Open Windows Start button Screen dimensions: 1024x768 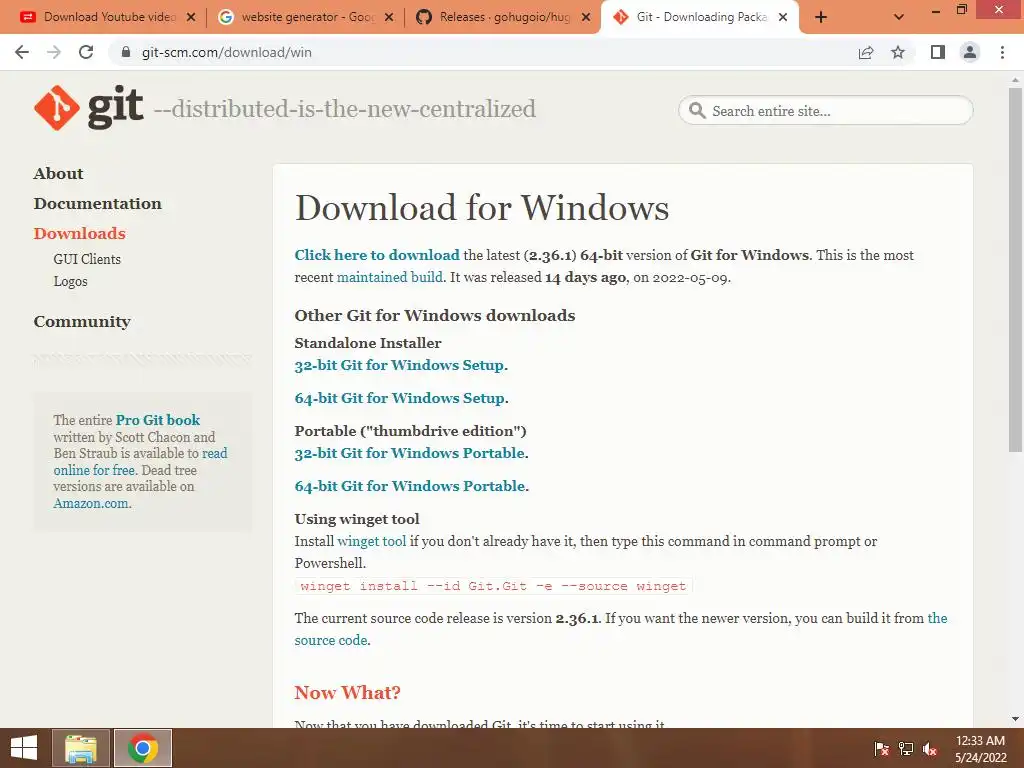point(24,748)
